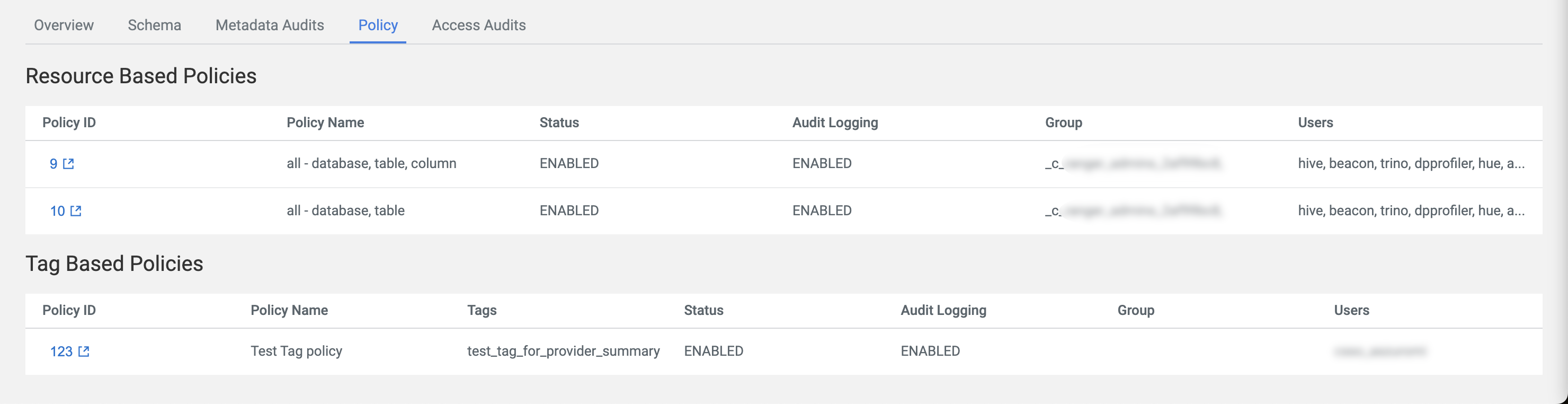The height and width of the screenshot is (404, 1568).
Task: Open external link icon for policy 10
Action: [x=76, y=211]
